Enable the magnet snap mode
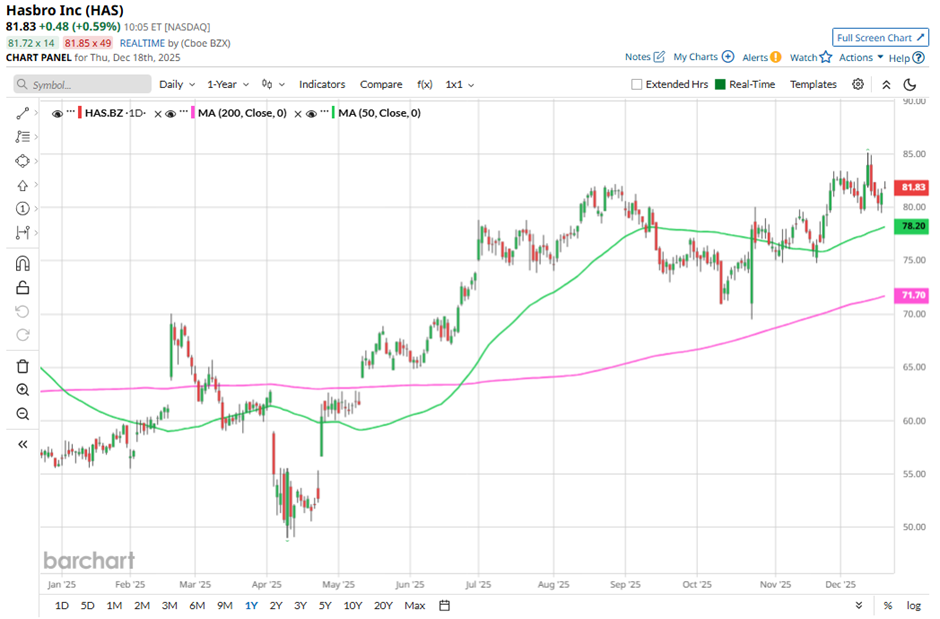940x619 pixels. pyautogui.click(x=23, y=264)
